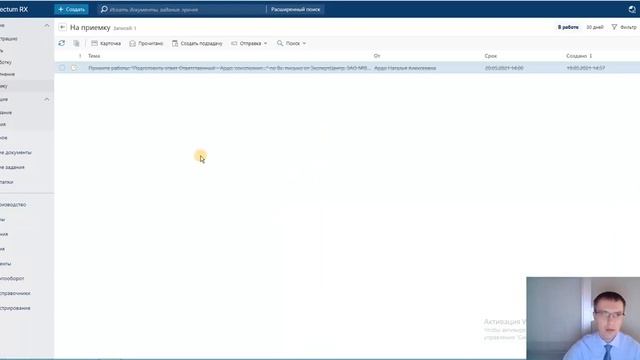The image size is (640, 360).
Task: Click the sender name Ардо Наталья
Action: click(405, 68)
